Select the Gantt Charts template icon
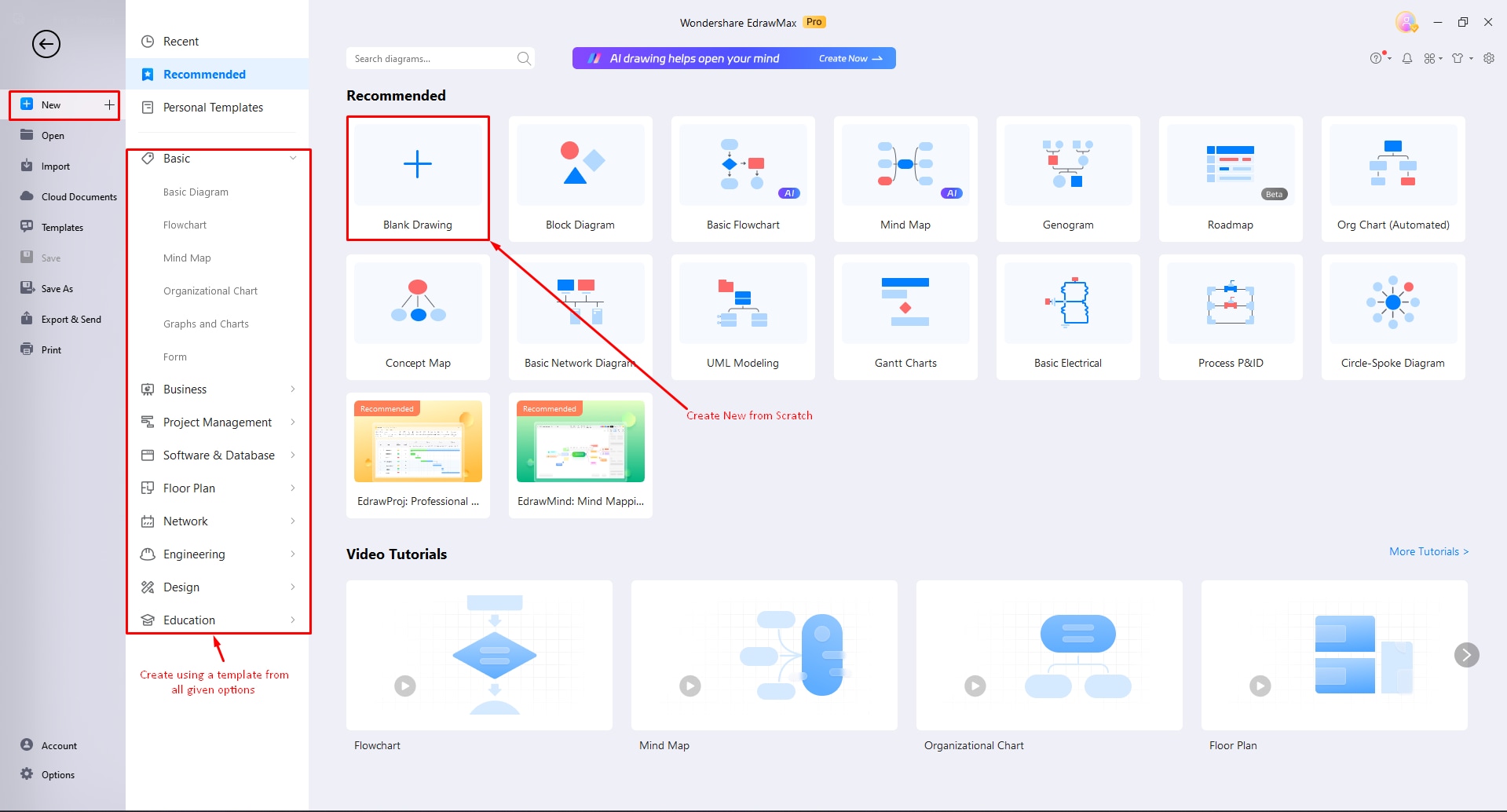This screenshot has width=1507, height=812. pos(905,302)
